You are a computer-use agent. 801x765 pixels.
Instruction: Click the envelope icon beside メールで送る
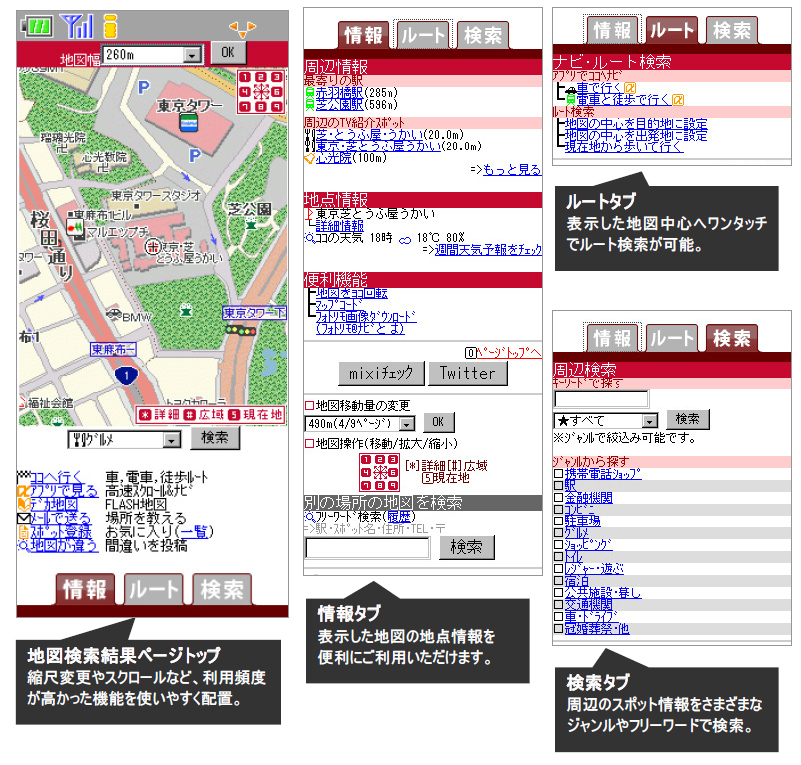point(23,518)
